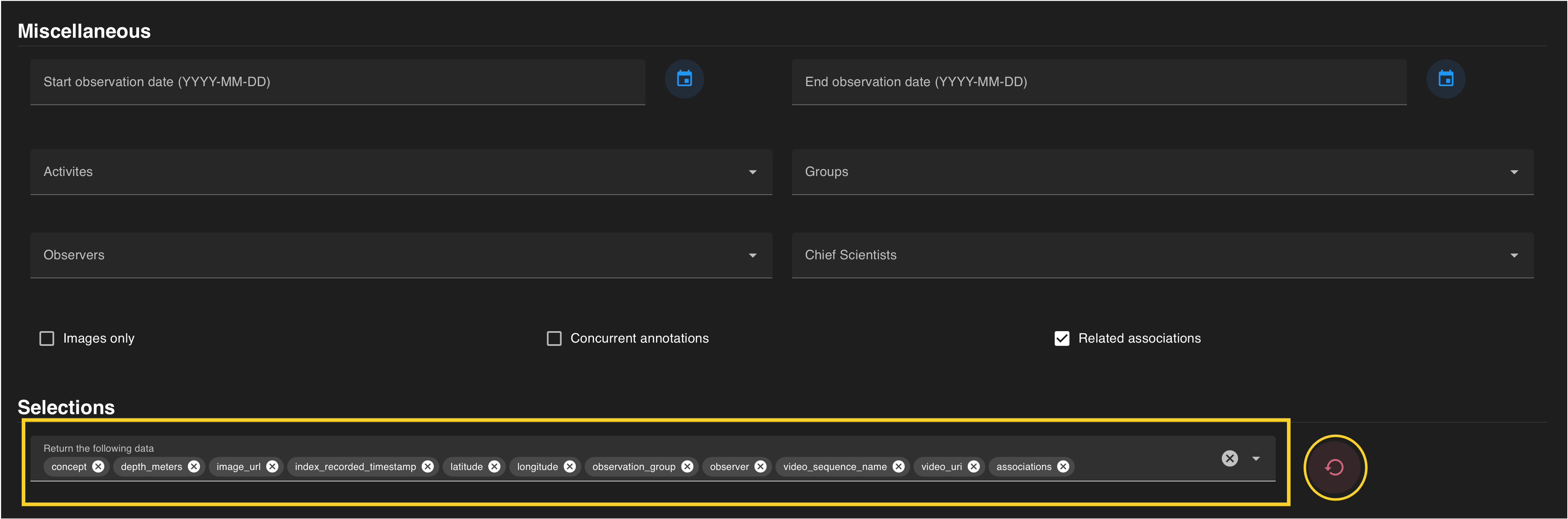Click the reset selections refresh icon

pyautogui.click(x=1334, y=467)
